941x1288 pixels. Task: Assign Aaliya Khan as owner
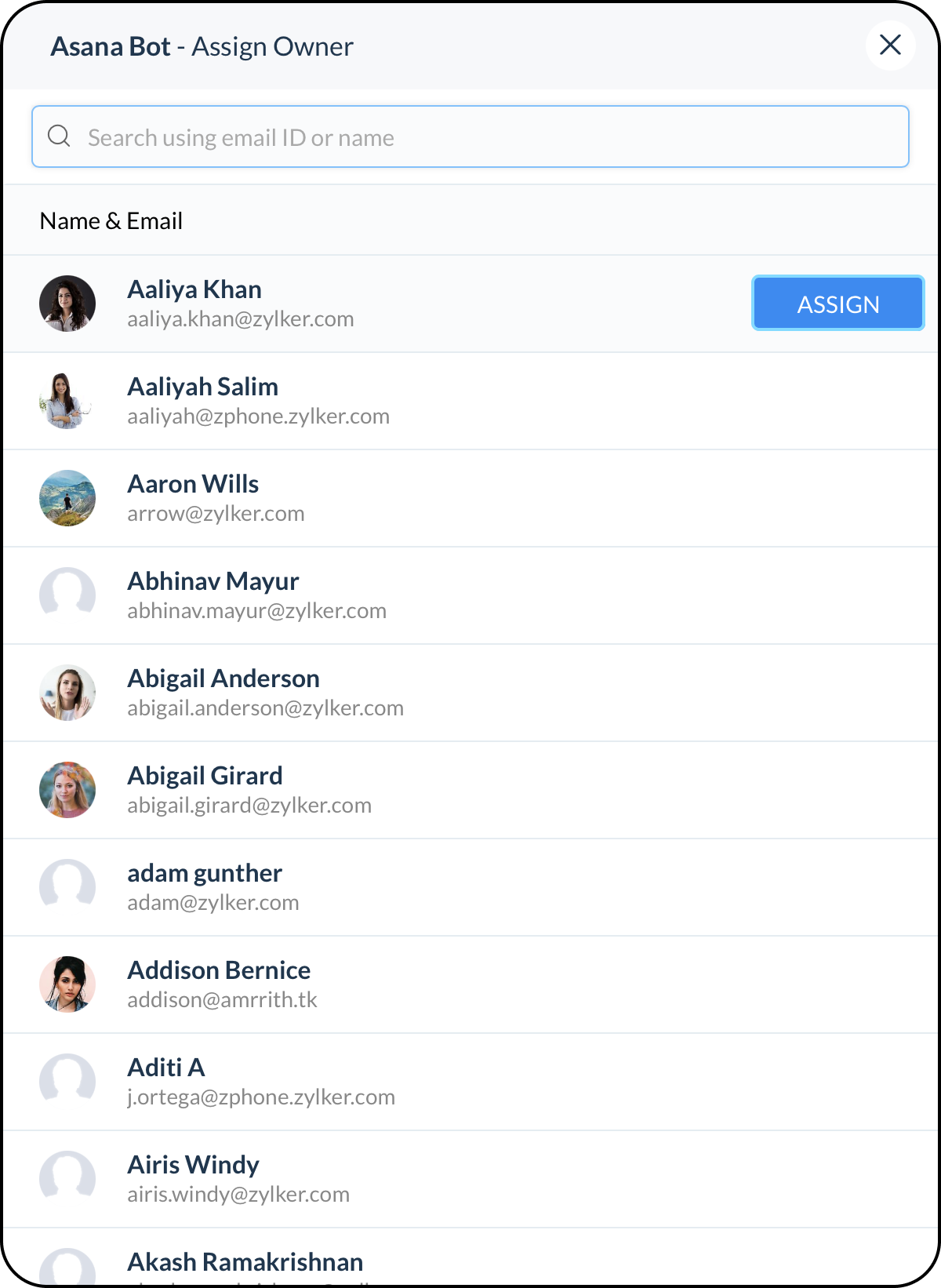click(x=838, y=304)
